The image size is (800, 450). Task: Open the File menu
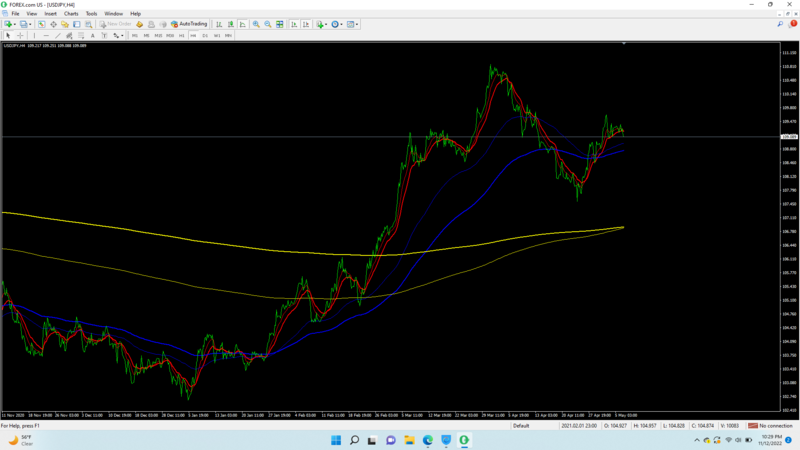point(15,14)
